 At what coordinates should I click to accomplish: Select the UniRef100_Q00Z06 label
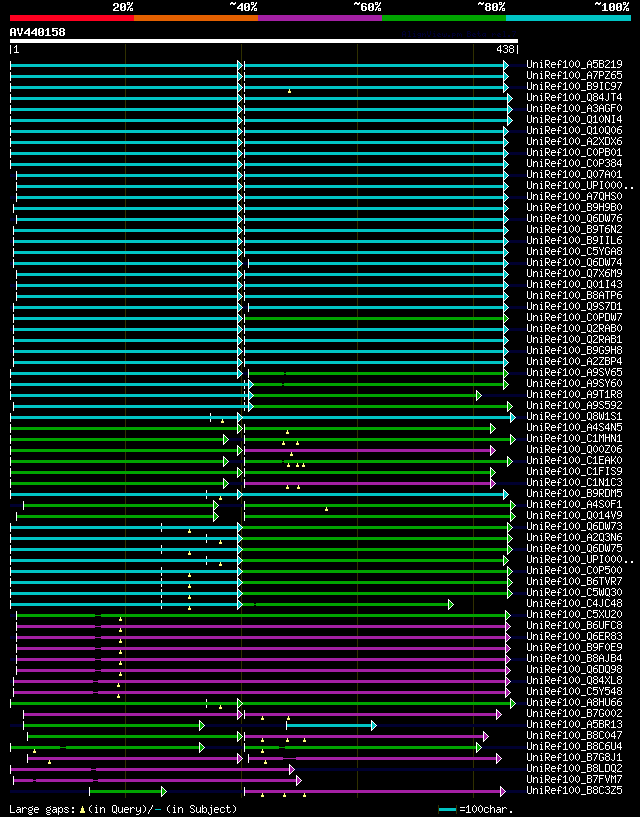tap(574, 449)
